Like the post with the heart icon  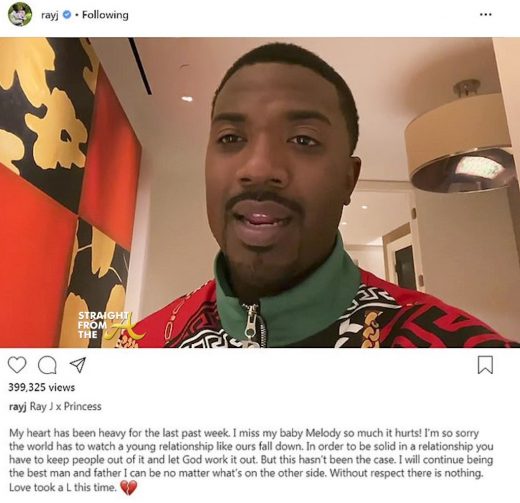coord(17,365)
